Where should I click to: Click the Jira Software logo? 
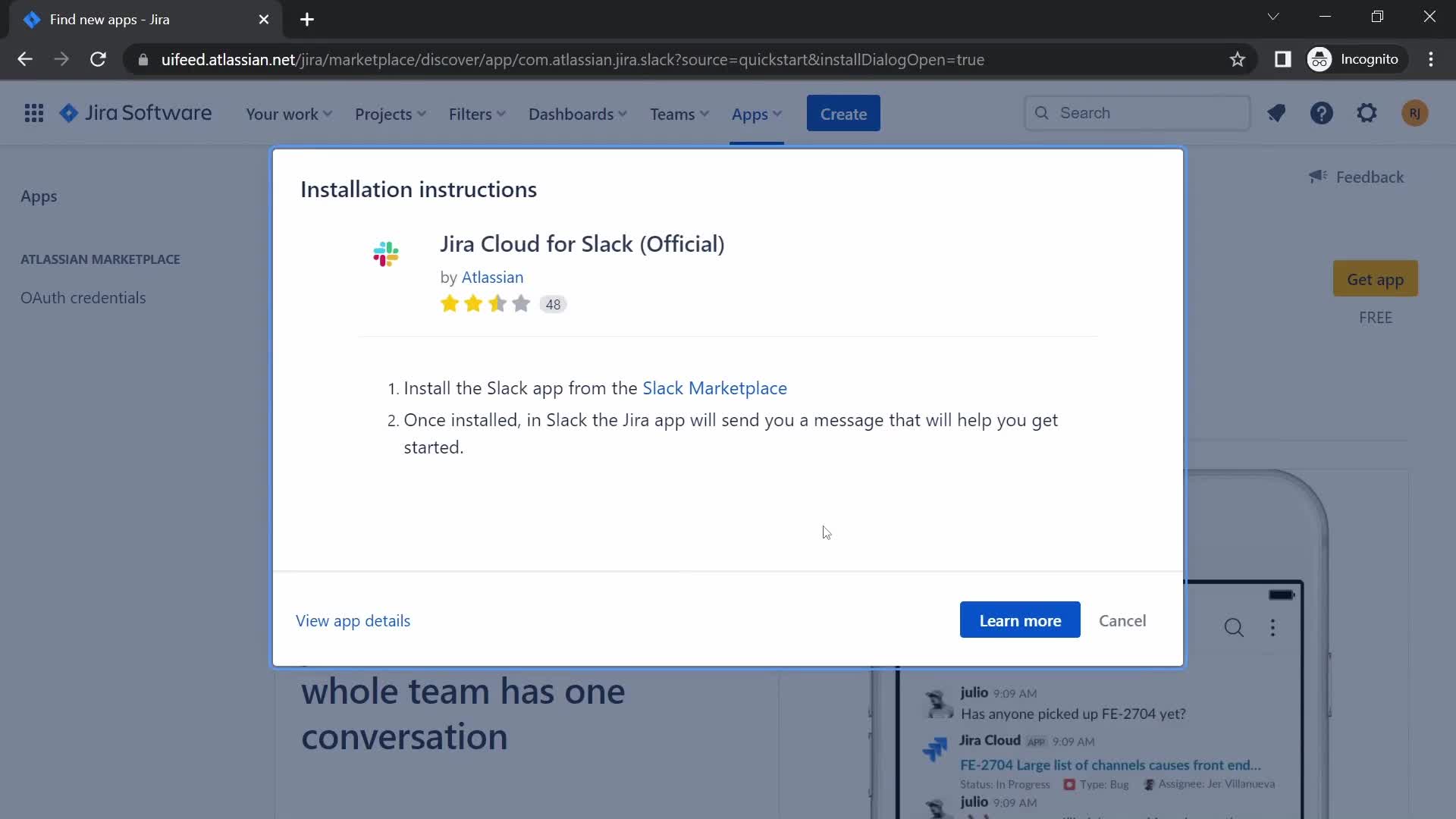136,114
